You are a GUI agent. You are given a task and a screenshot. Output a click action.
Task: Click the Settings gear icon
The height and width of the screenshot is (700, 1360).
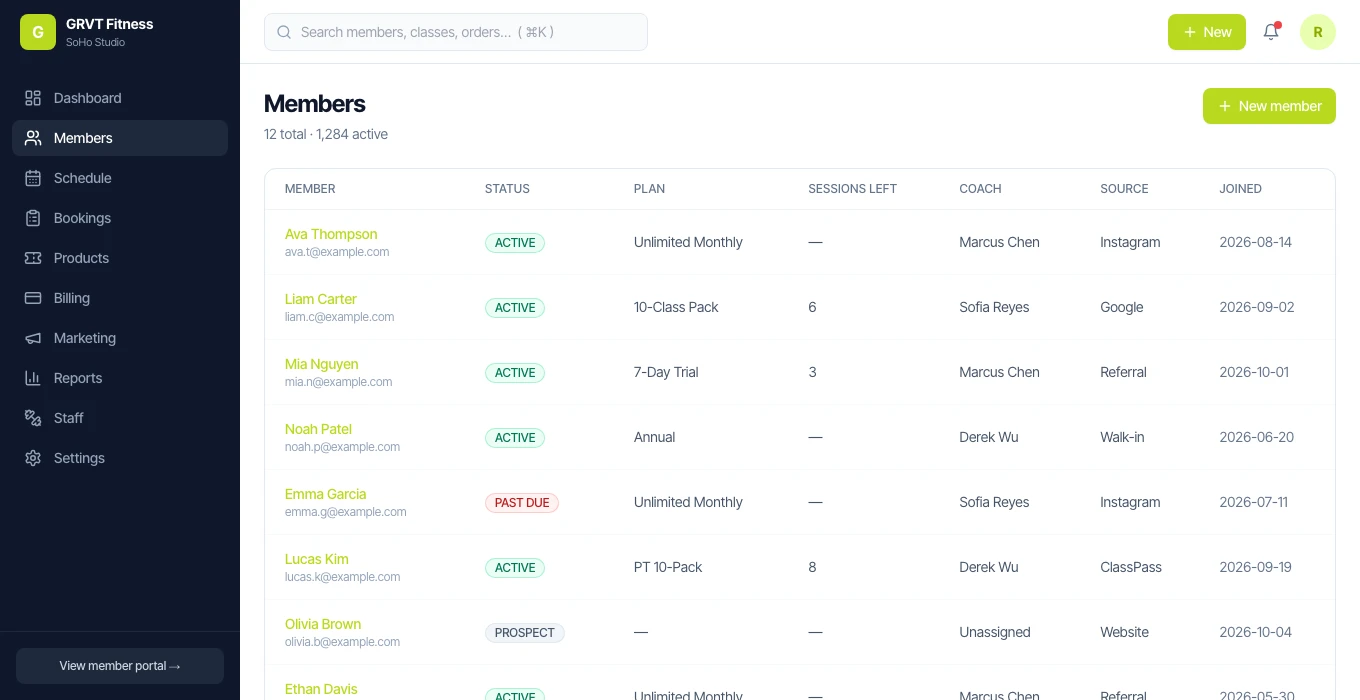(x=33, y=458)
